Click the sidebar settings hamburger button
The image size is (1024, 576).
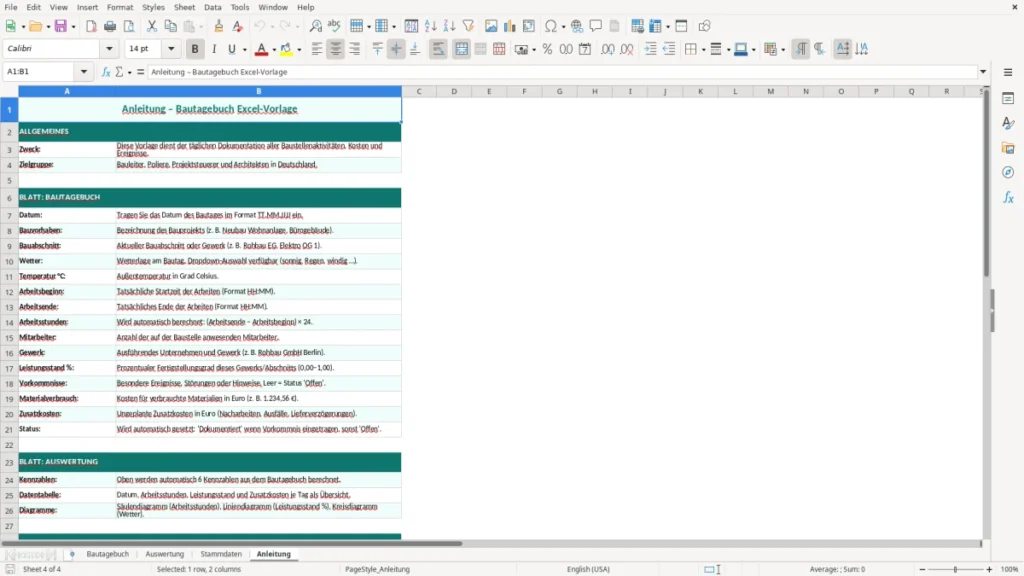[x=1008, y=72]
